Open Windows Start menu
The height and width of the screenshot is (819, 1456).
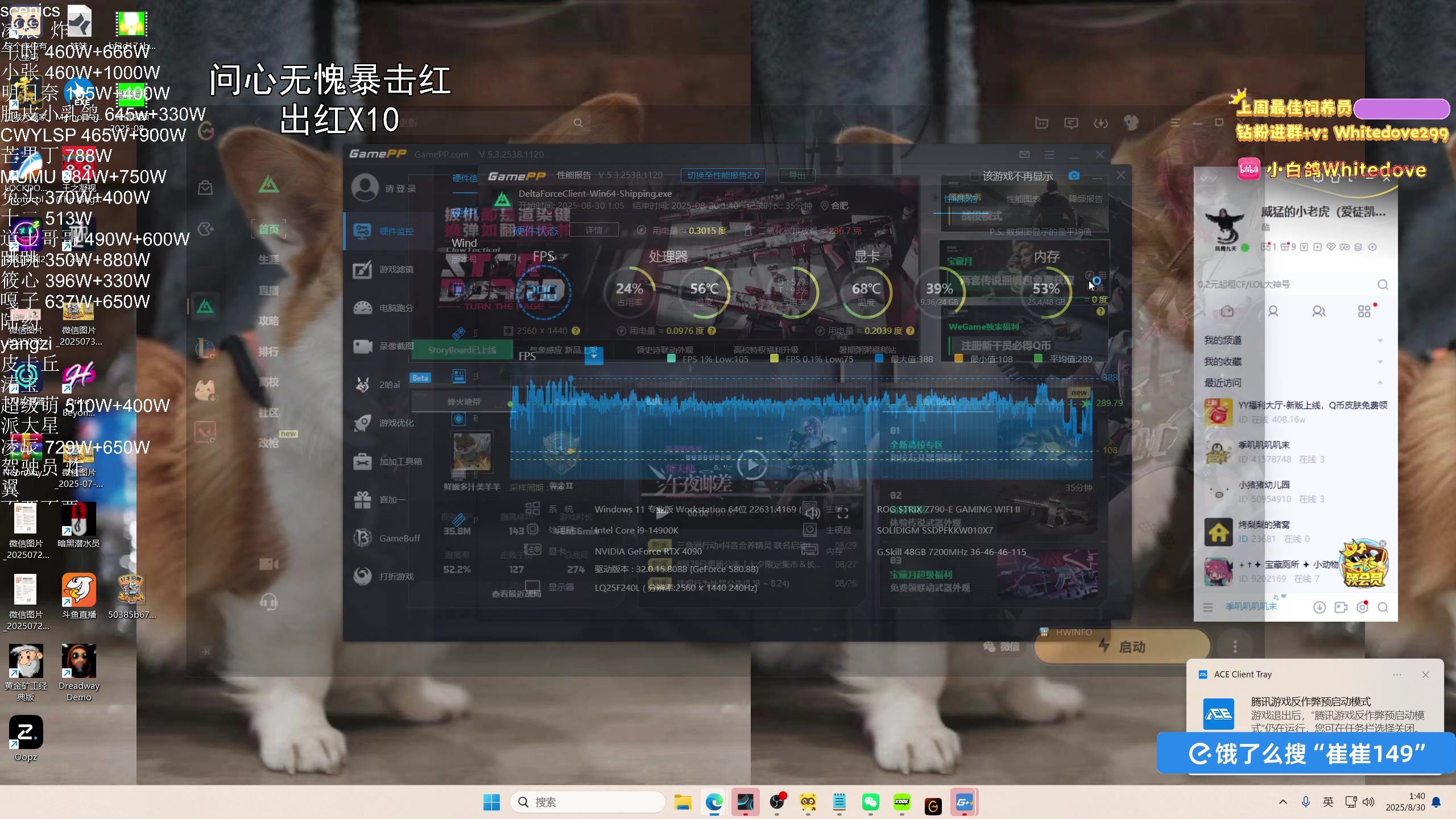(x=491, y=802)
